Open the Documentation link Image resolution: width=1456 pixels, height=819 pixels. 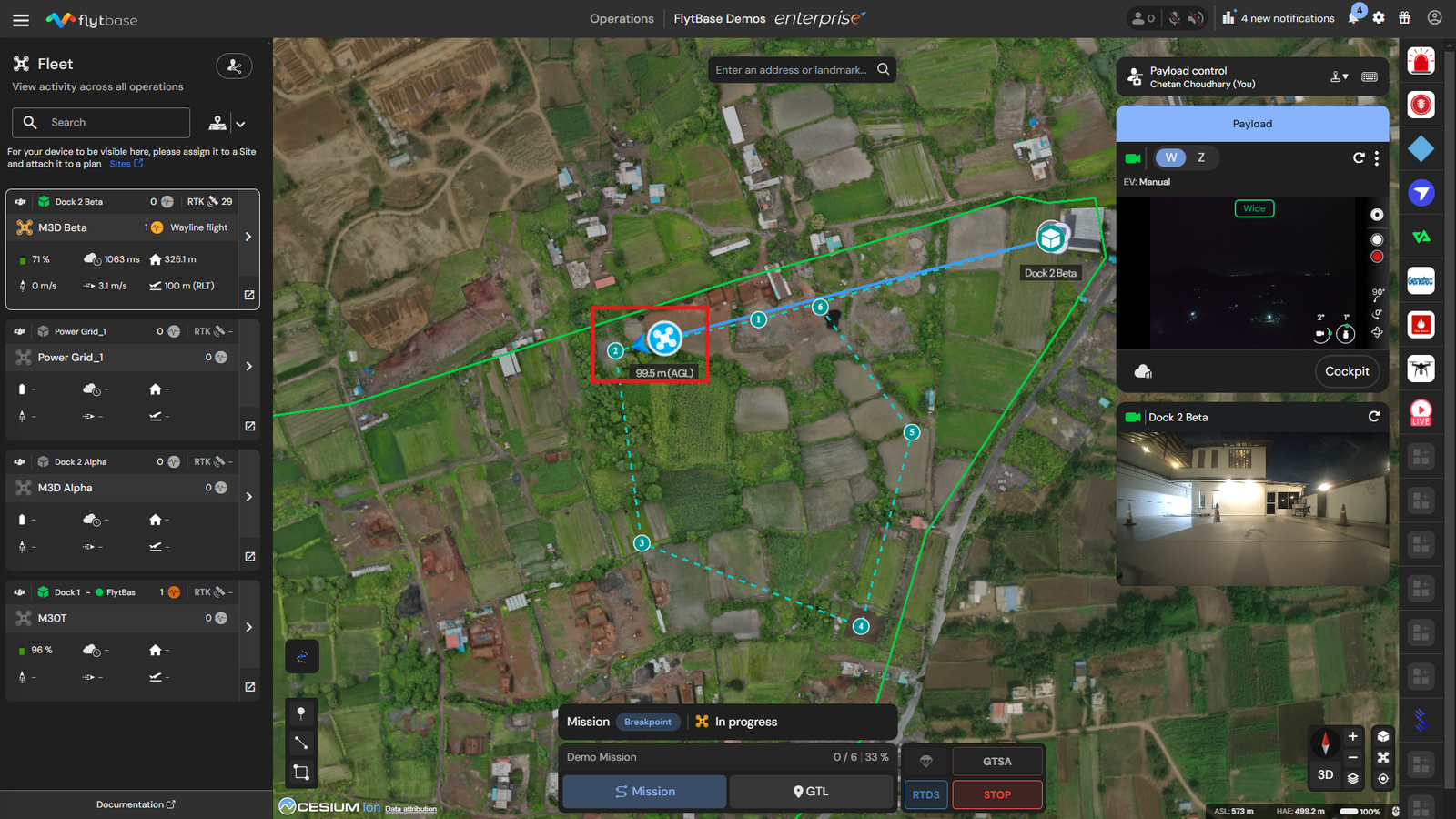[x=136, y=804]
